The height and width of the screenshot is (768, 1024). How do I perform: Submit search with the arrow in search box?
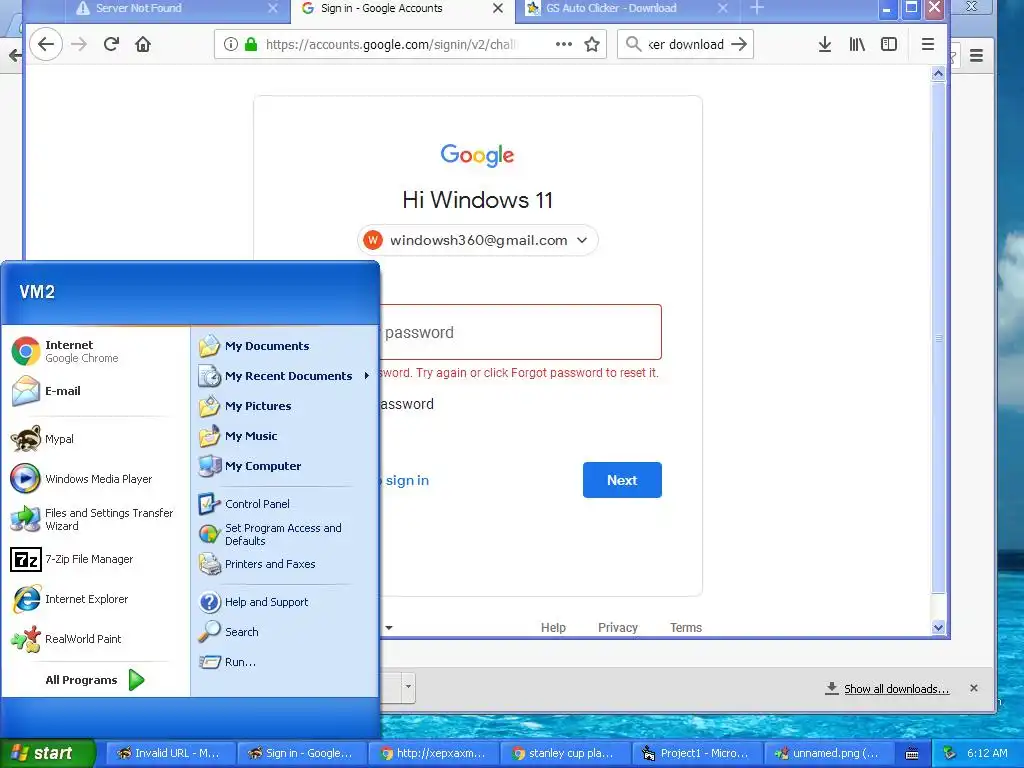pyautogui.click(x=739, y=44)
